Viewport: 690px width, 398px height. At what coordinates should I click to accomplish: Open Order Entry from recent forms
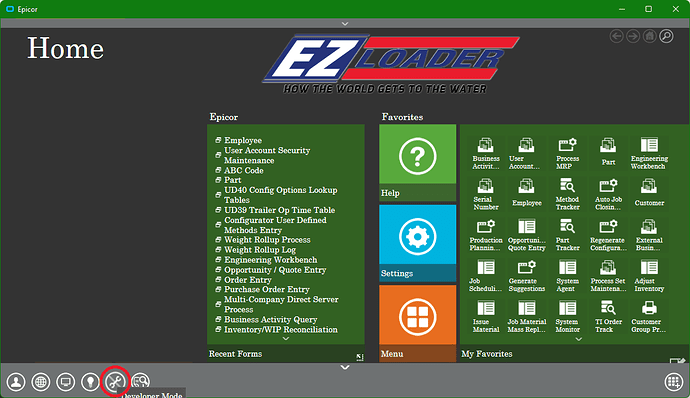tap(248, 280)
